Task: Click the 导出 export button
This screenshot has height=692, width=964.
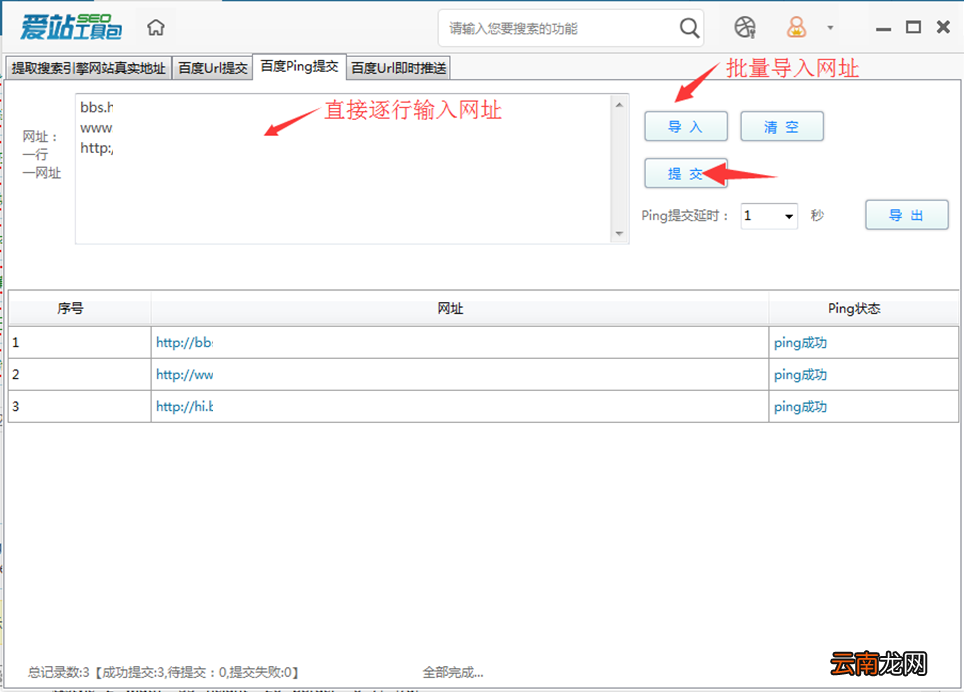Action: point(907,215)
